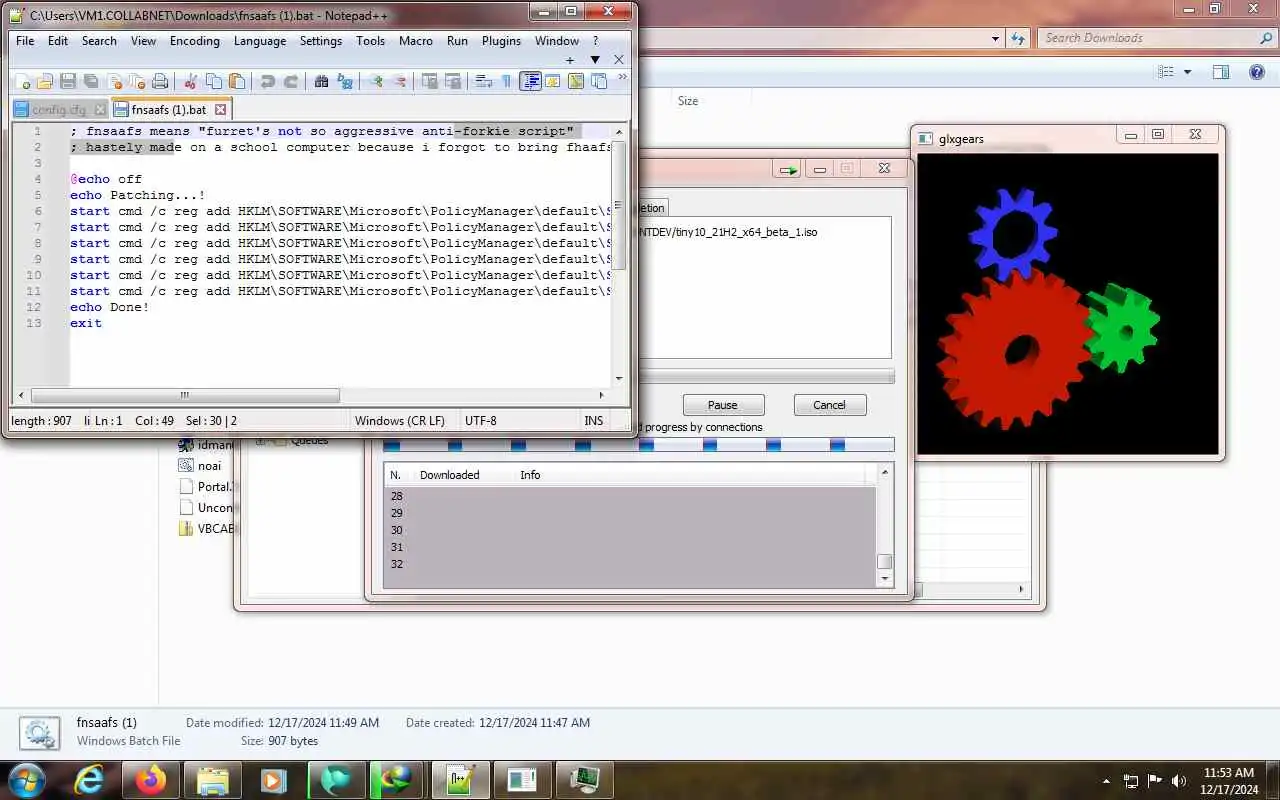
Task: Click the Redo toolbar icon
Action: (290, 82)
